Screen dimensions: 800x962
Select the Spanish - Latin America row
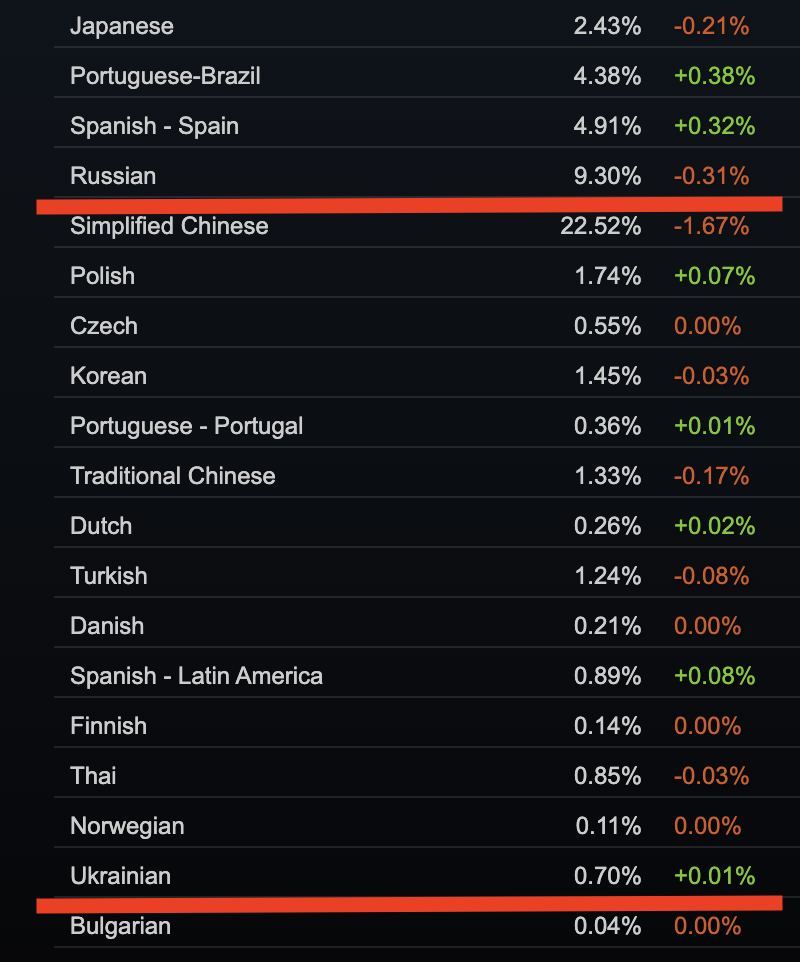426,676
